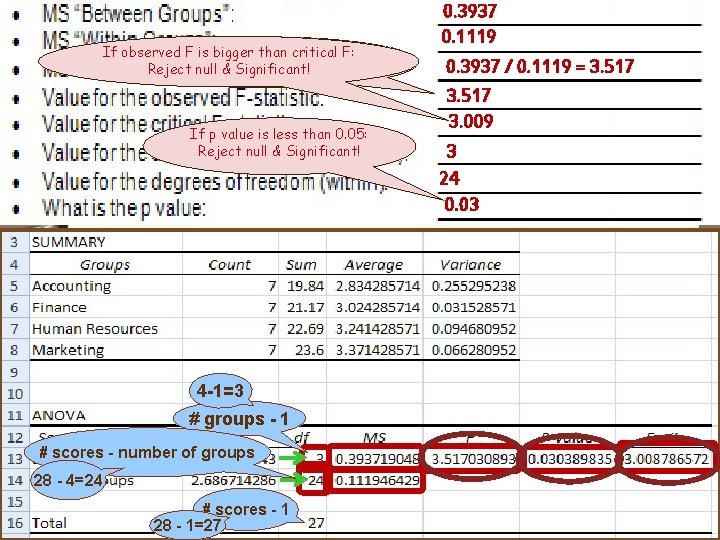This screenshot has width=720, height=540.
Task: Click the Count column header cell
Action: point(230,264)
